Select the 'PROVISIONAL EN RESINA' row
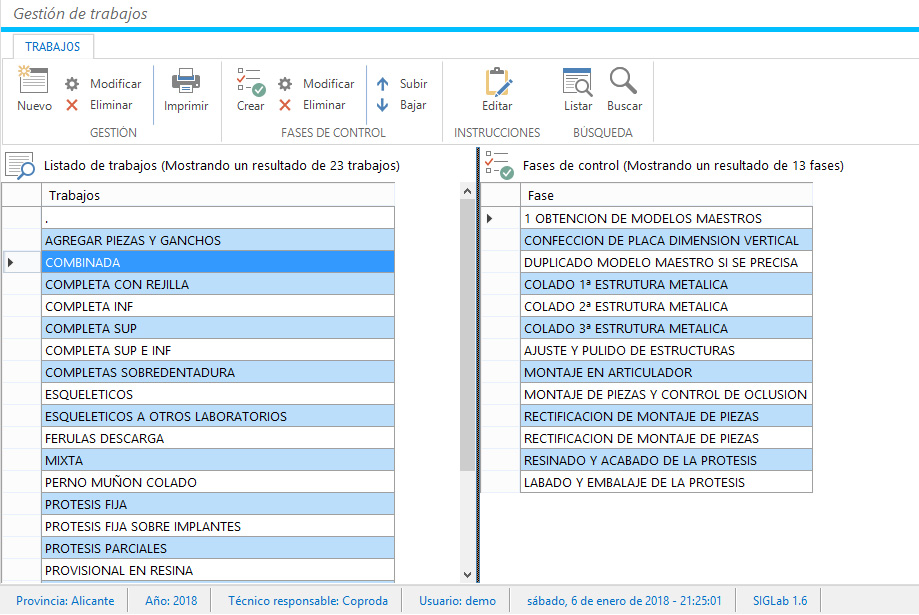Viewport: 919px width, 615px height. tap(218, 570)
